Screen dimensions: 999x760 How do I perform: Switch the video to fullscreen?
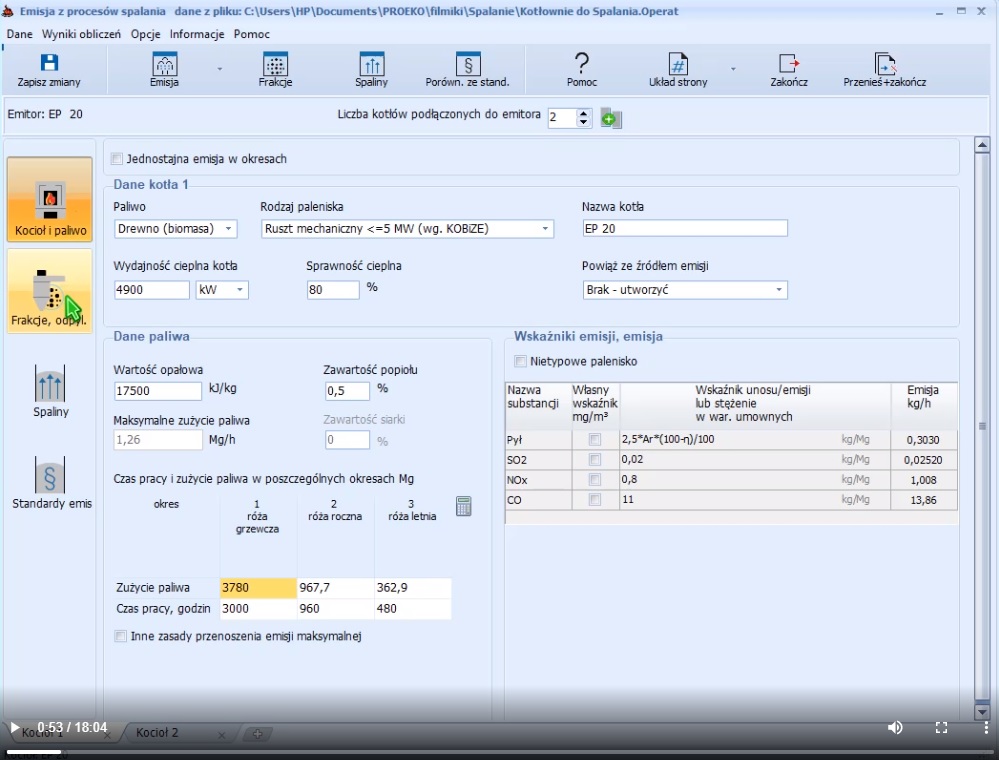[941, 728]
